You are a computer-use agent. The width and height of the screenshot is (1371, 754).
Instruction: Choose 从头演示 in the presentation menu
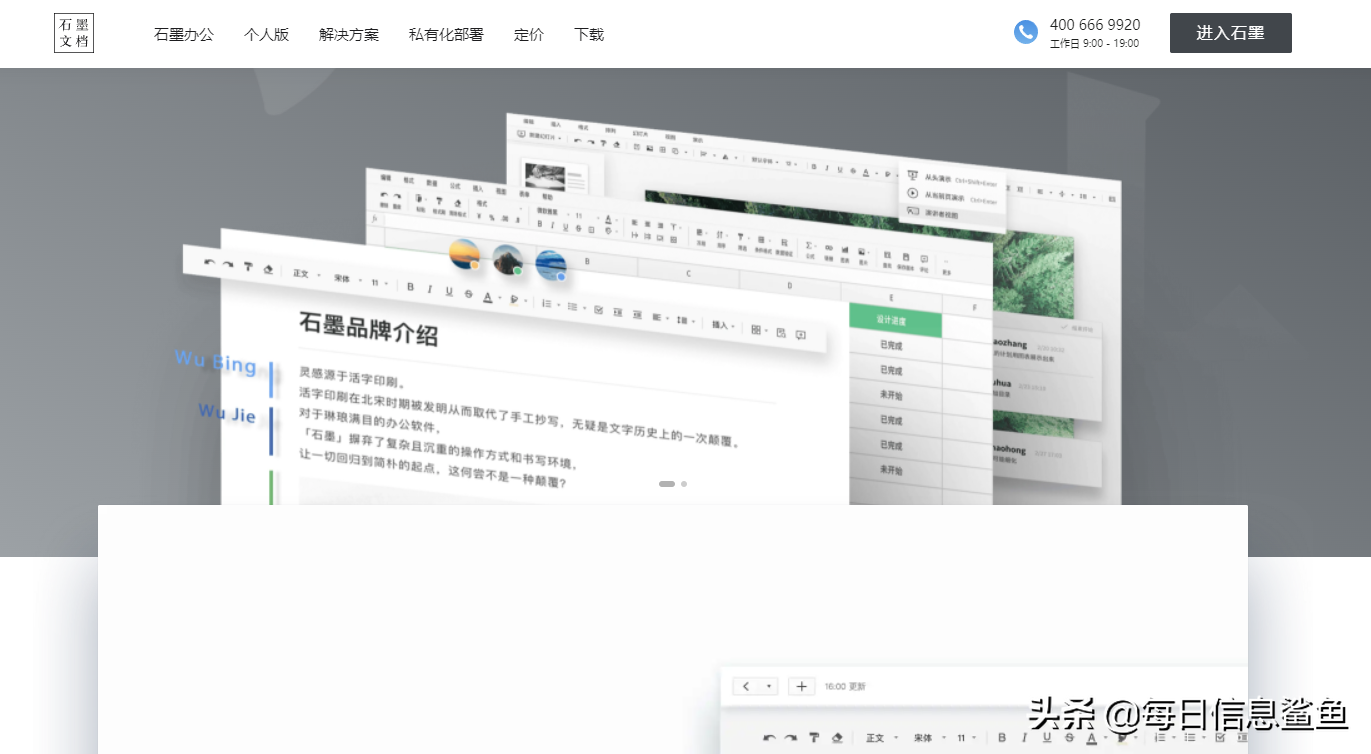952,178
